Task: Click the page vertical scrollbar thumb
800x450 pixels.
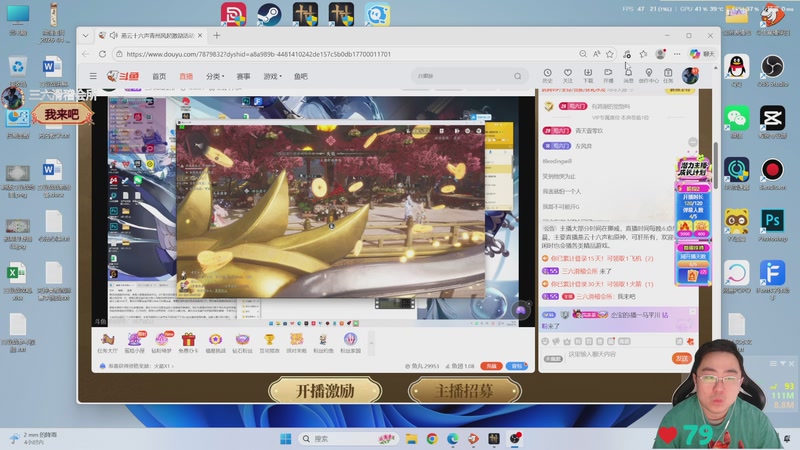Action: click(715, 165)
